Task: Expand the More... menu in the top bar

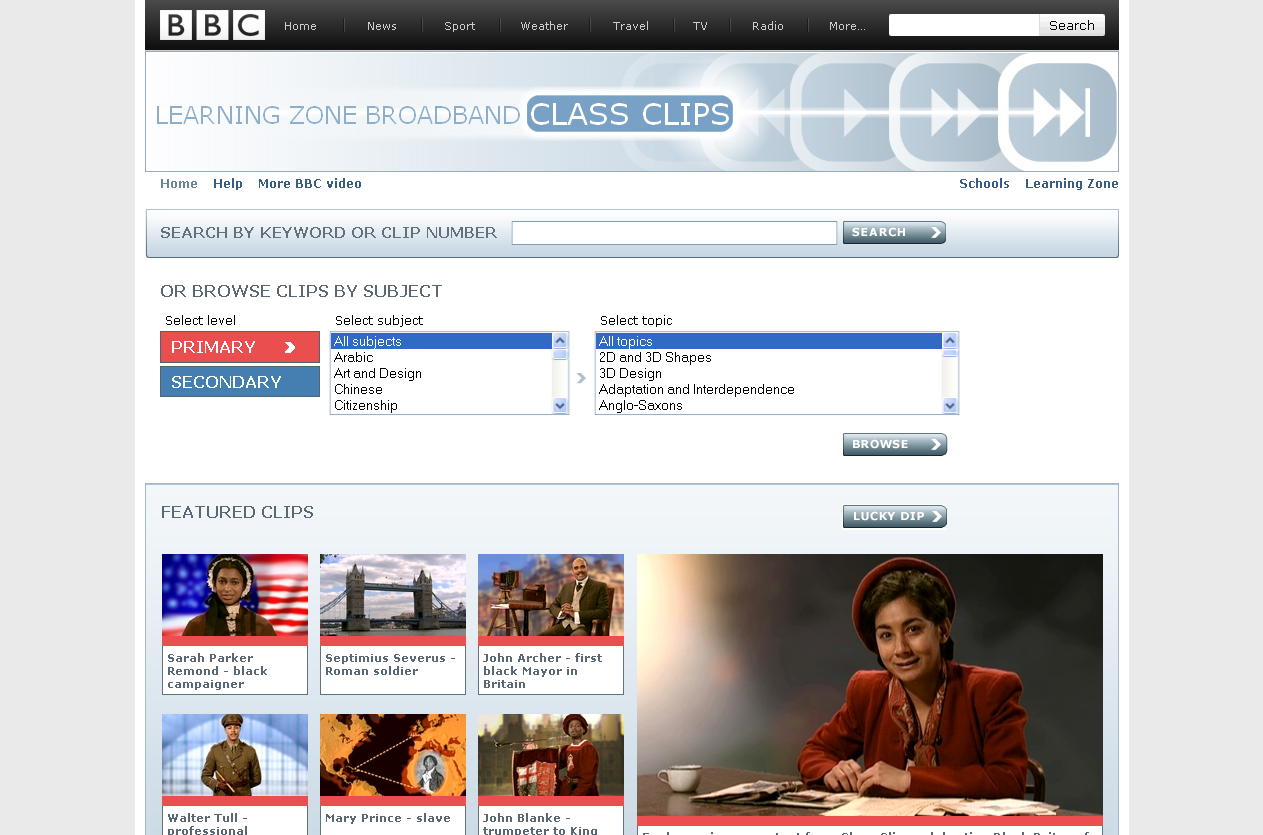Action: coord(847,26)
